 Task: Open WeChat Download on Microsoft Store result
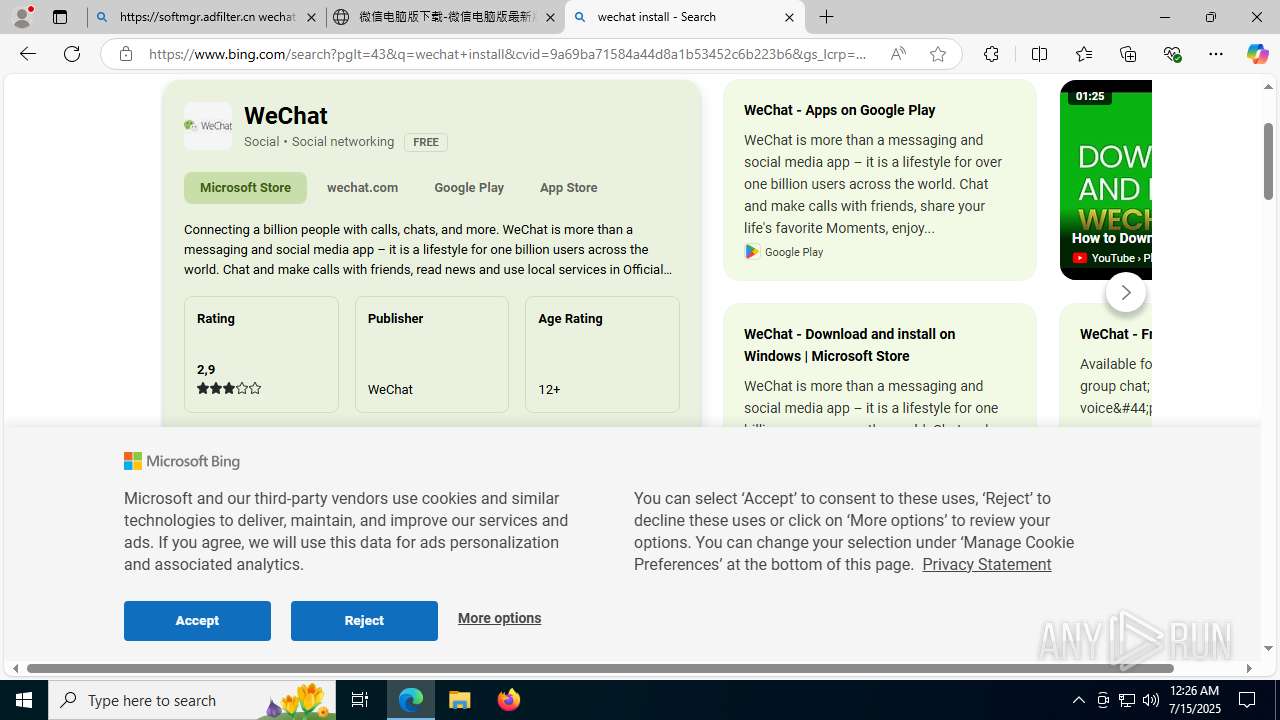pos(849,345)
